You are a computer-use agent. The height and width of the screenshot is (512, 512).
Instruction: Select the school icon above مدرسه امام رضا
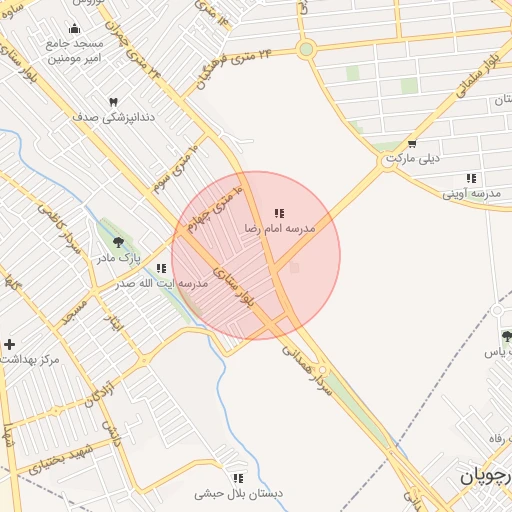coord(279,213)
